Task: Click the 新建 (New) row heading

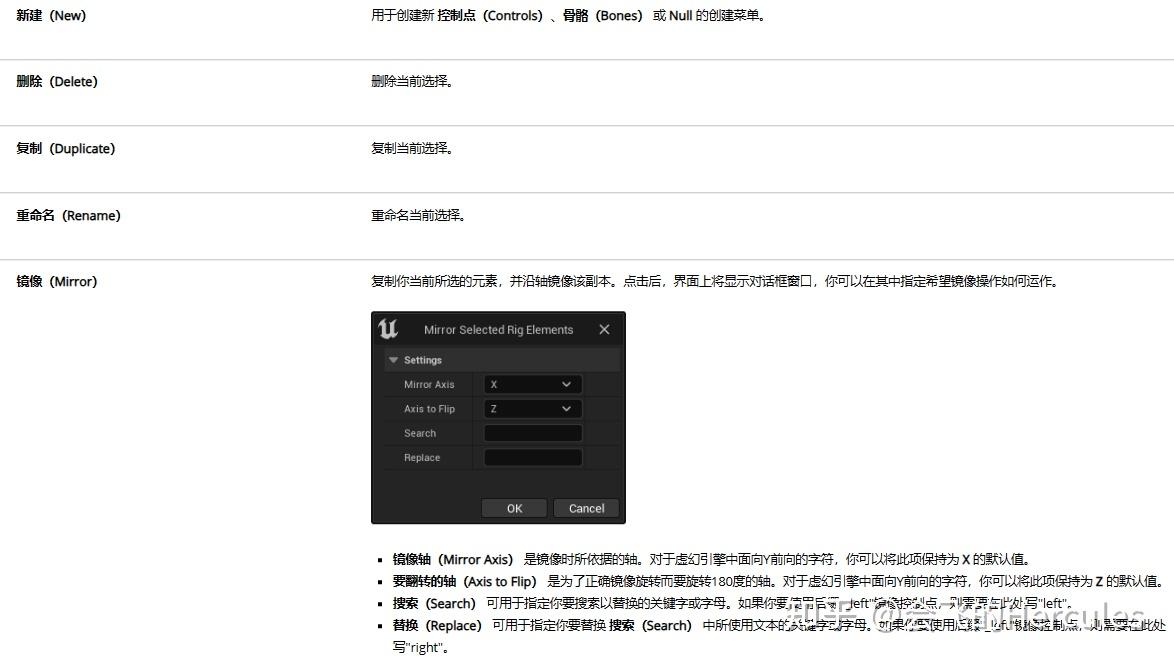Action: pos(51,16)
